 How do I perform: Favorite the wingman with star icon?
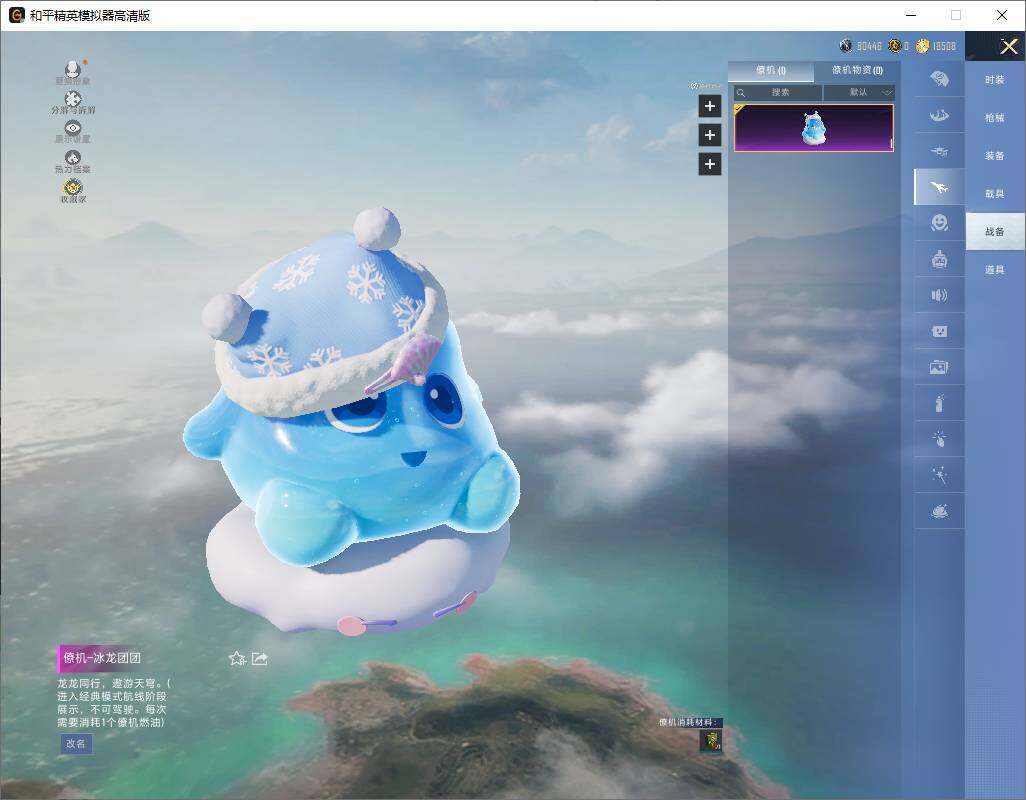click(x=237, y=659)
